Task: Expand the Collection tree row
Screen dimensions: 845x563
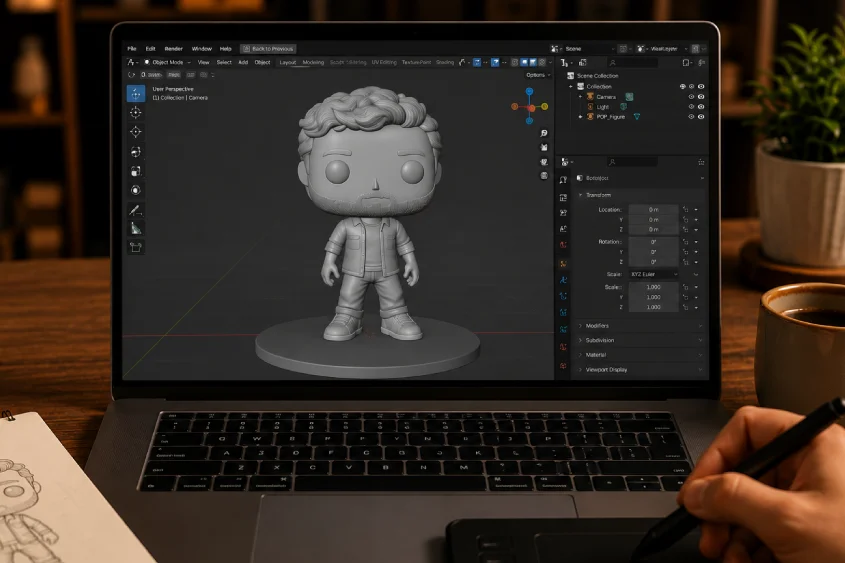Action: (571, 87)
